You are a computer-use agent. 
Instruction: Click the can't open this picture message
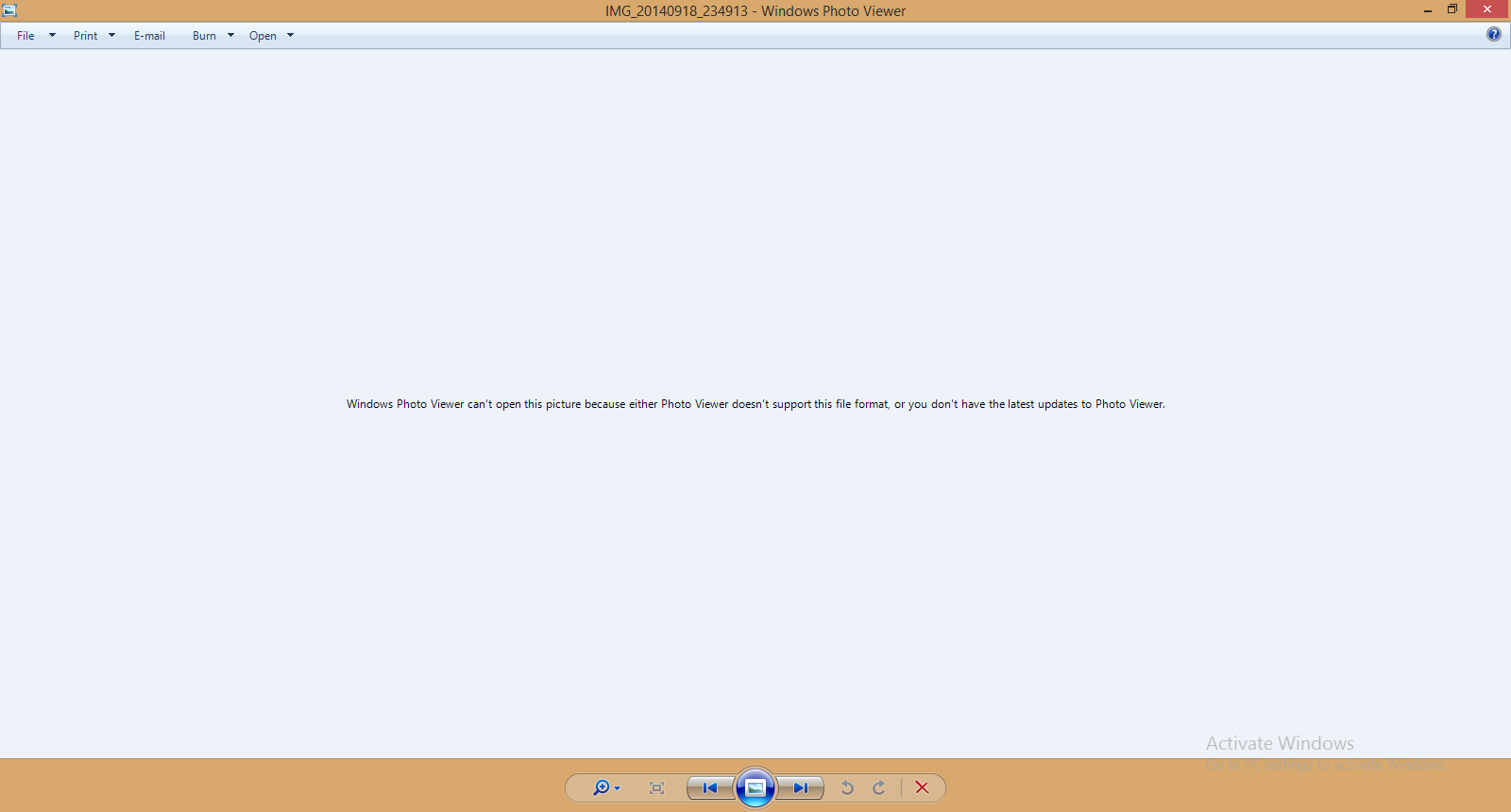755,404
